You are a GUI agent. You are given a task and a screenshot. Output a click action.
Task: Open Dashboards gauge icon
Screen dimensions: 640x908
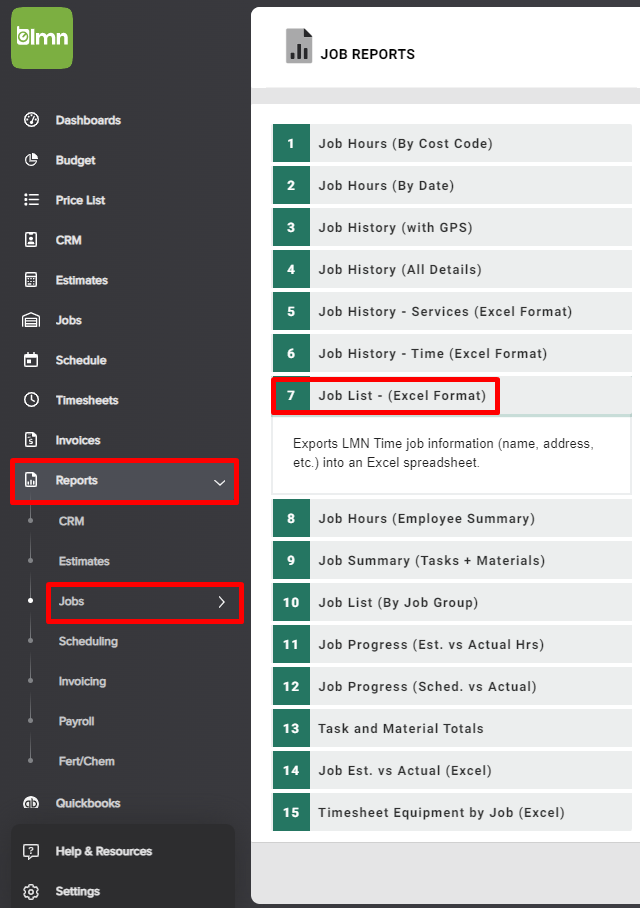pos(31,120)
